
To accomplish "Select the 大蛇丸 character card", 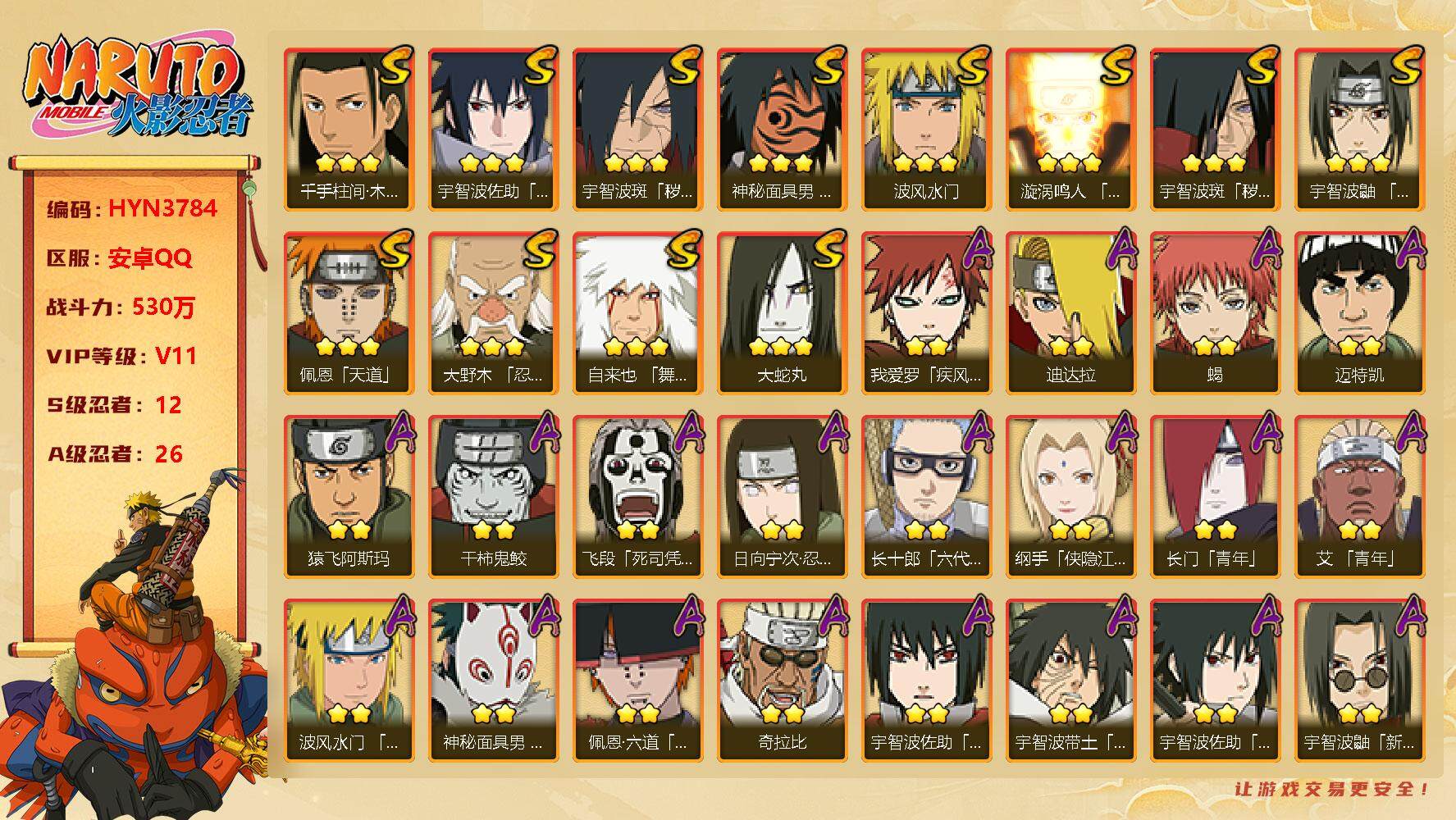I will pyautogui.click(x=782, y=313).
